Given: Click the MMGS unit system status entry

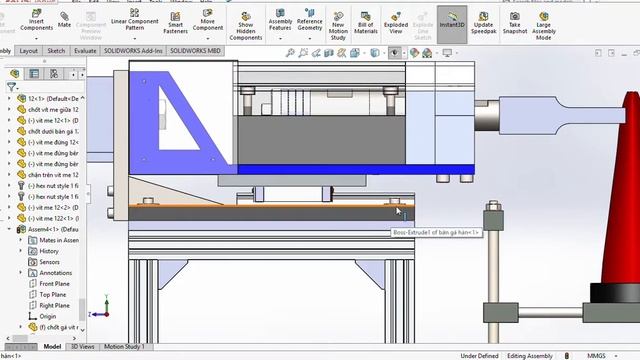Looking at the screenshot, I should [x=596, y=356].
